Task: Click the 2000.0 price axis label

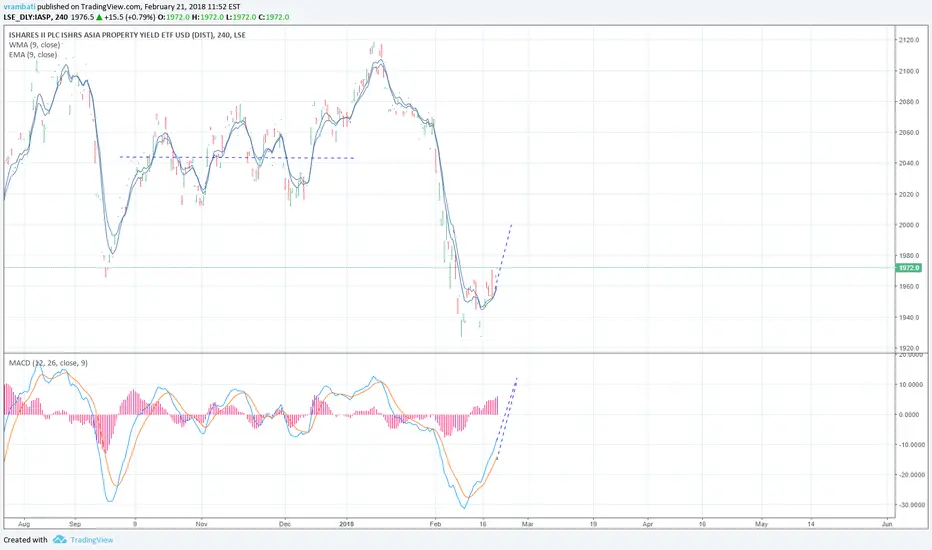Action: (909, 225)
